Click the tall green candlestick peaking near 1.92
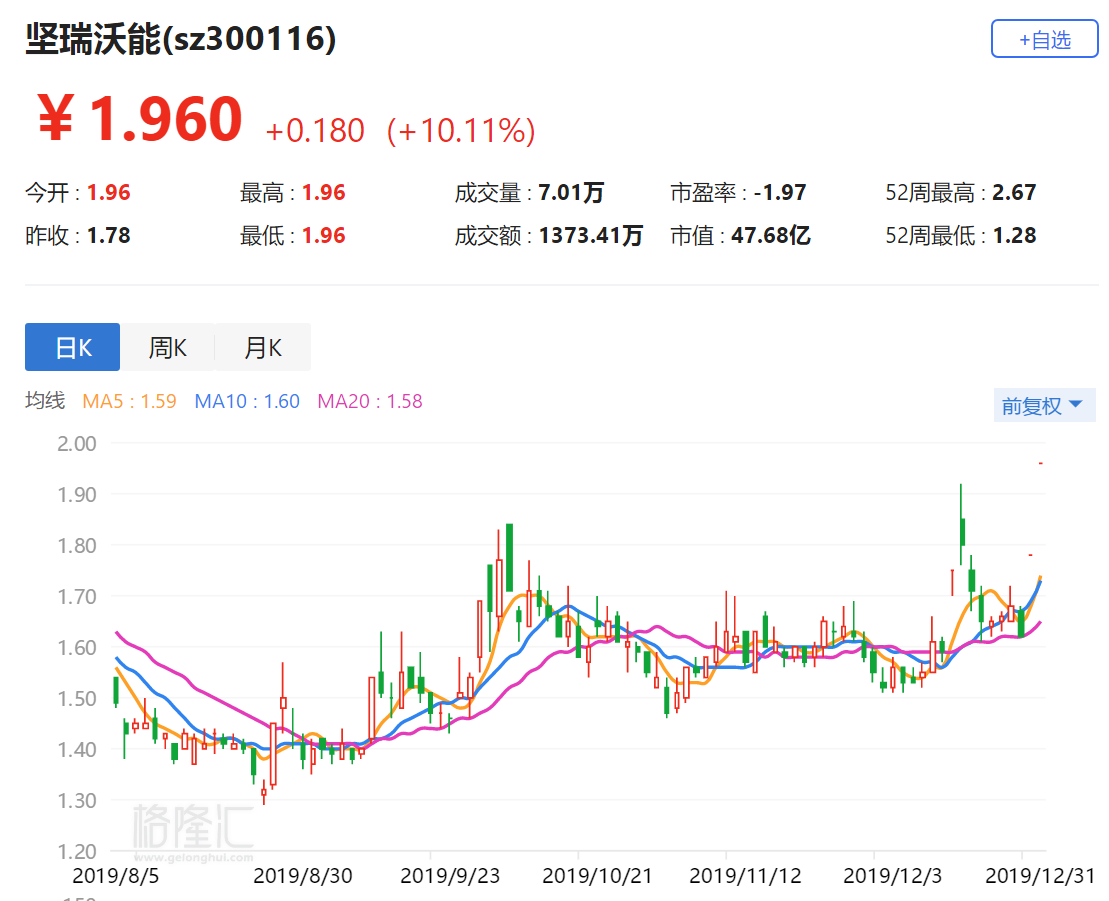The height and width of the screenshot is (901, 1109). 962,524
